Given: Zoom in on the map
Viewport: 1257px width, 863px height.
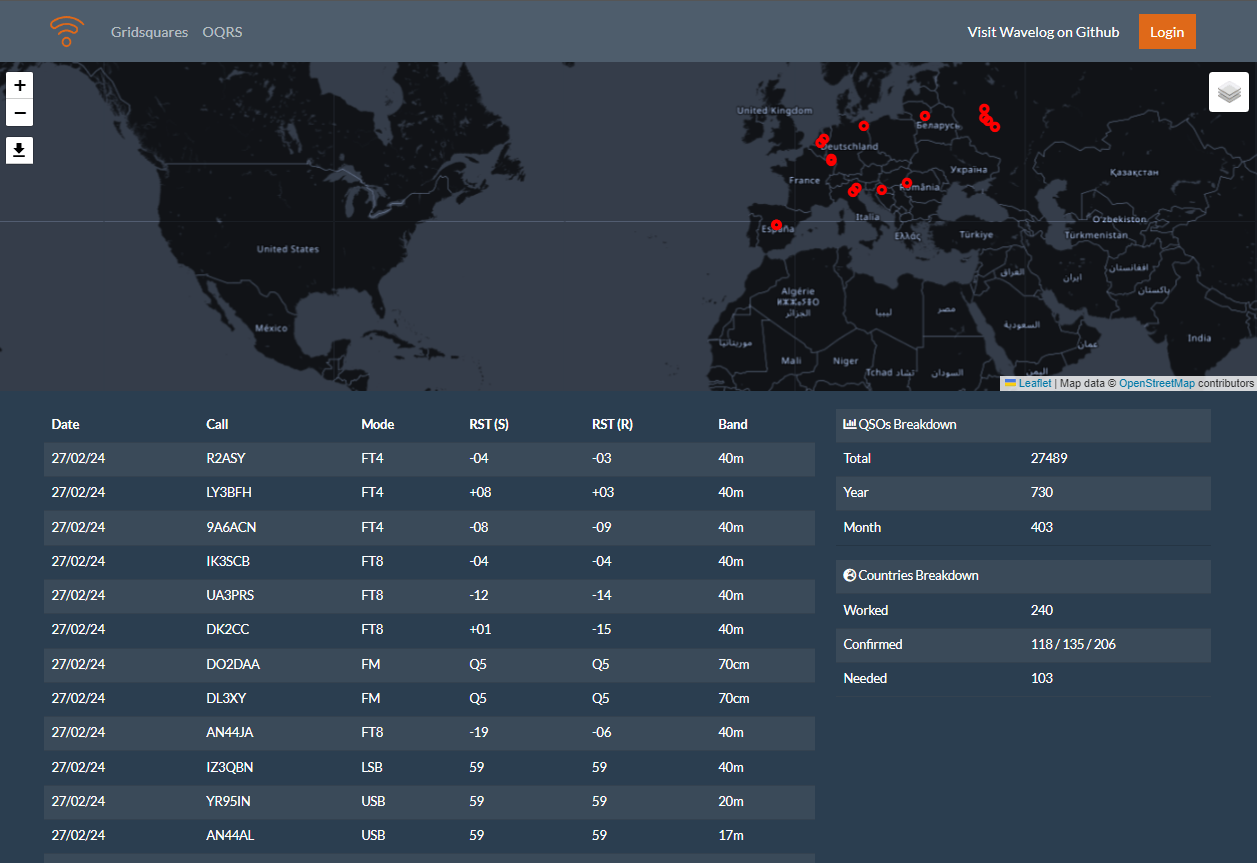Looking at the screenshot, I should click(x=20, y=85).
